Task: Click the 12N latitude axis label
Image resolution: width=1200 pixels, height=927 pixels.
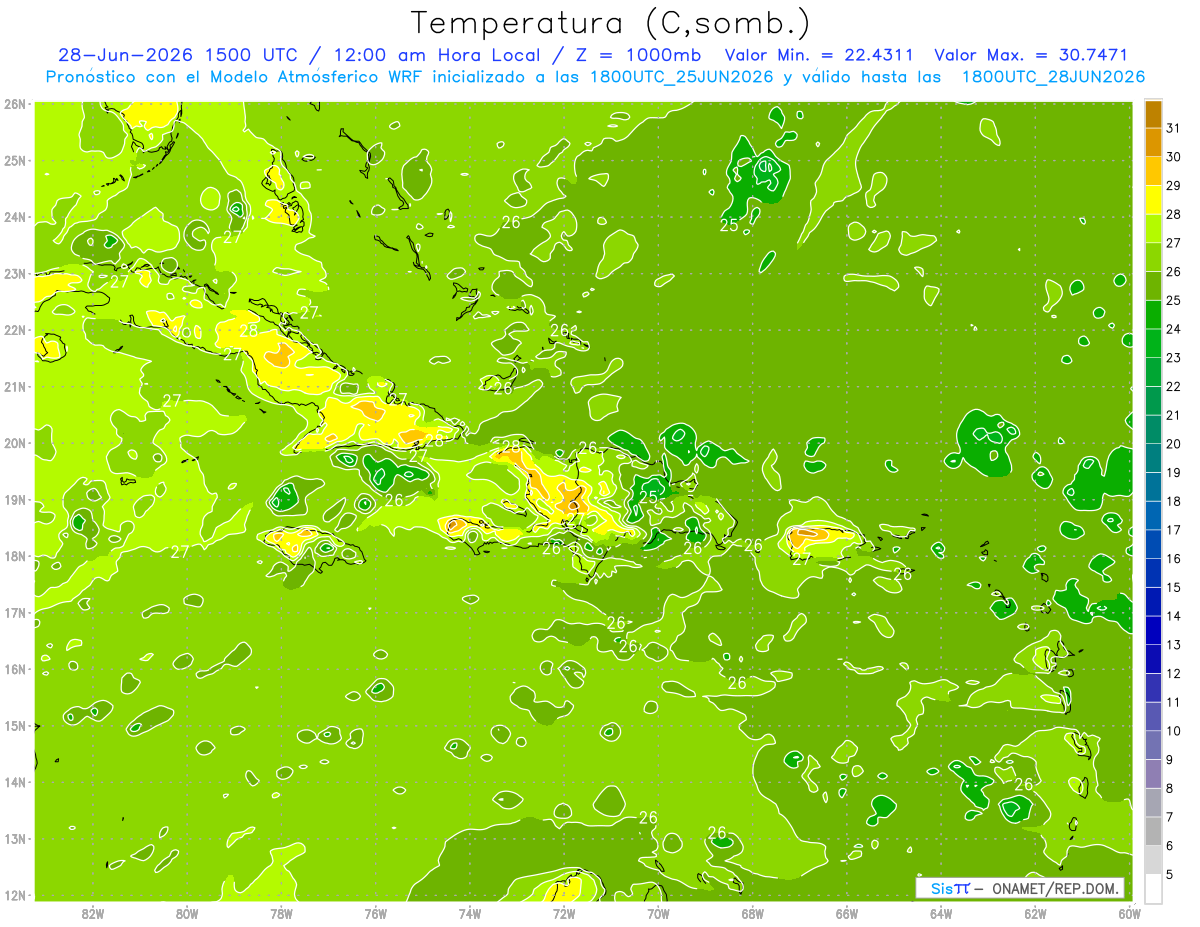Action: tap(15, 894)
